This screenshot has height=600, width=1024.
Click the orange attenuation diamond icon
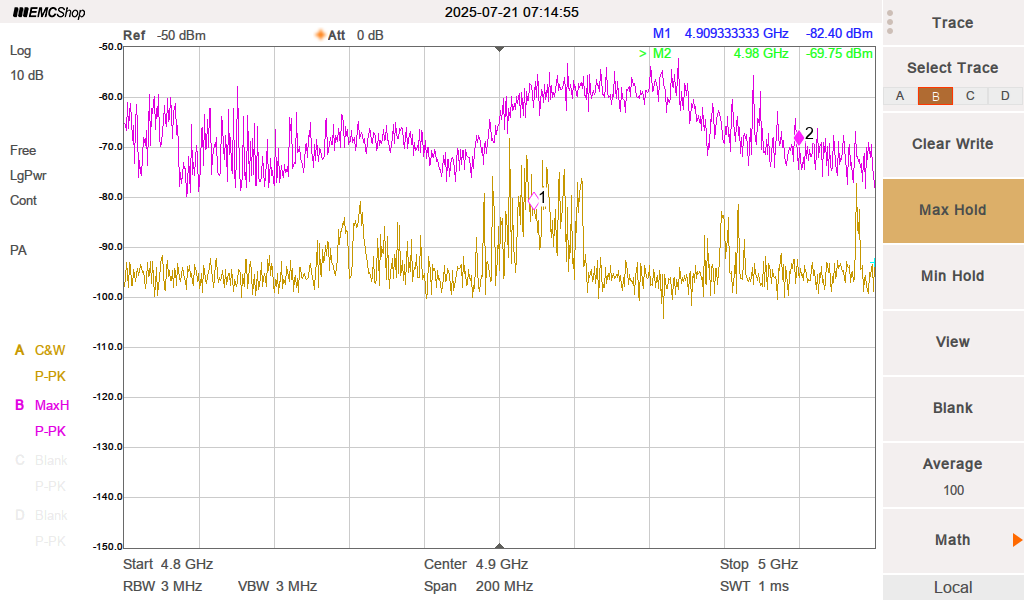pyautogui.click(x=321, y=35)
